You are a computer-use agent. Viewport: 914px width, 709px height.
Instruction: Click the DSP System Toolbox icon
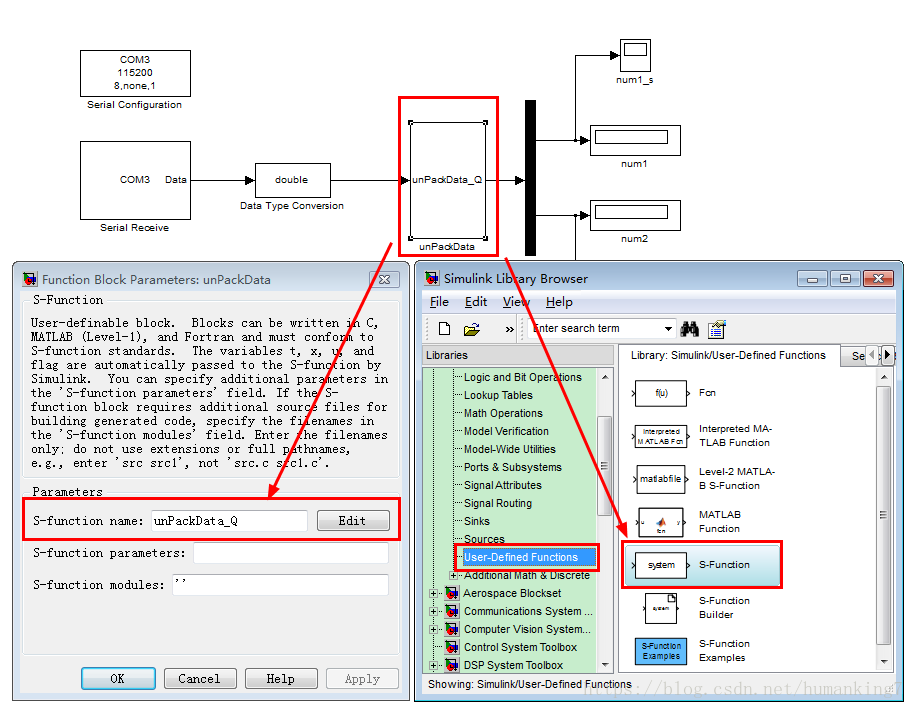click(x=452, y=665)
